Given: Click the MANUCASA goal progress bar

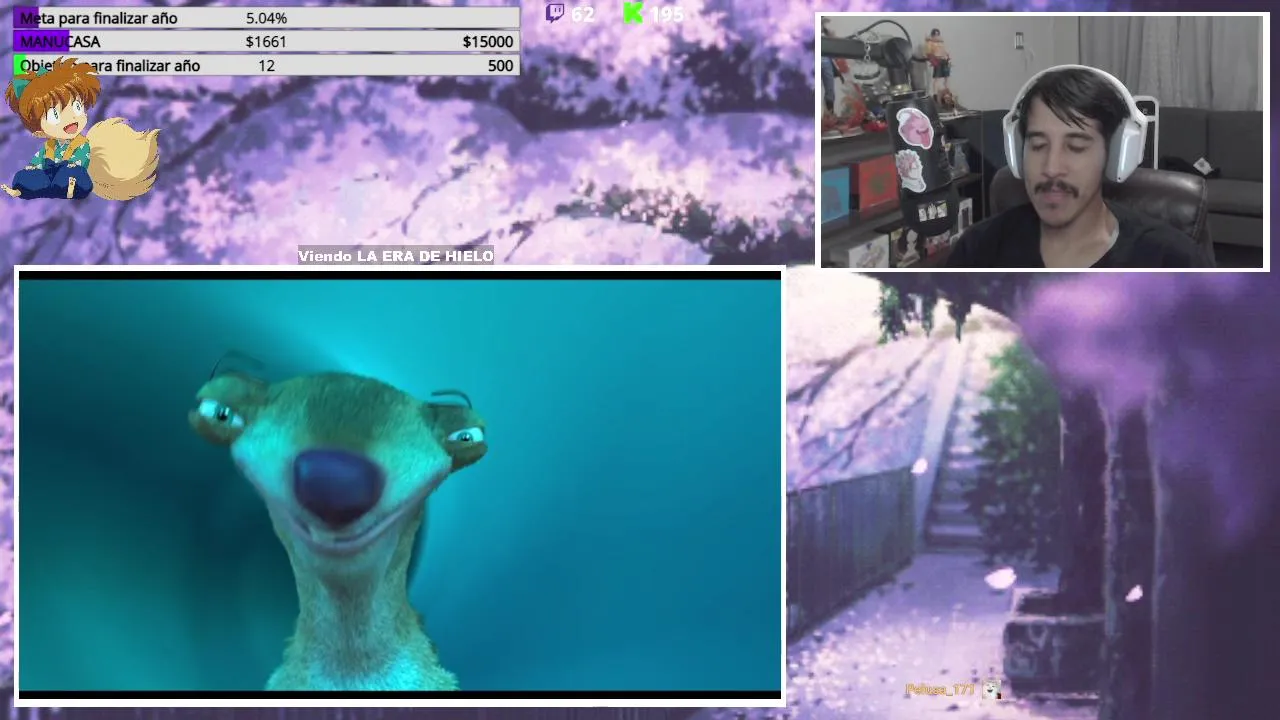Looking at the screenshot, I should click(266, 41).
